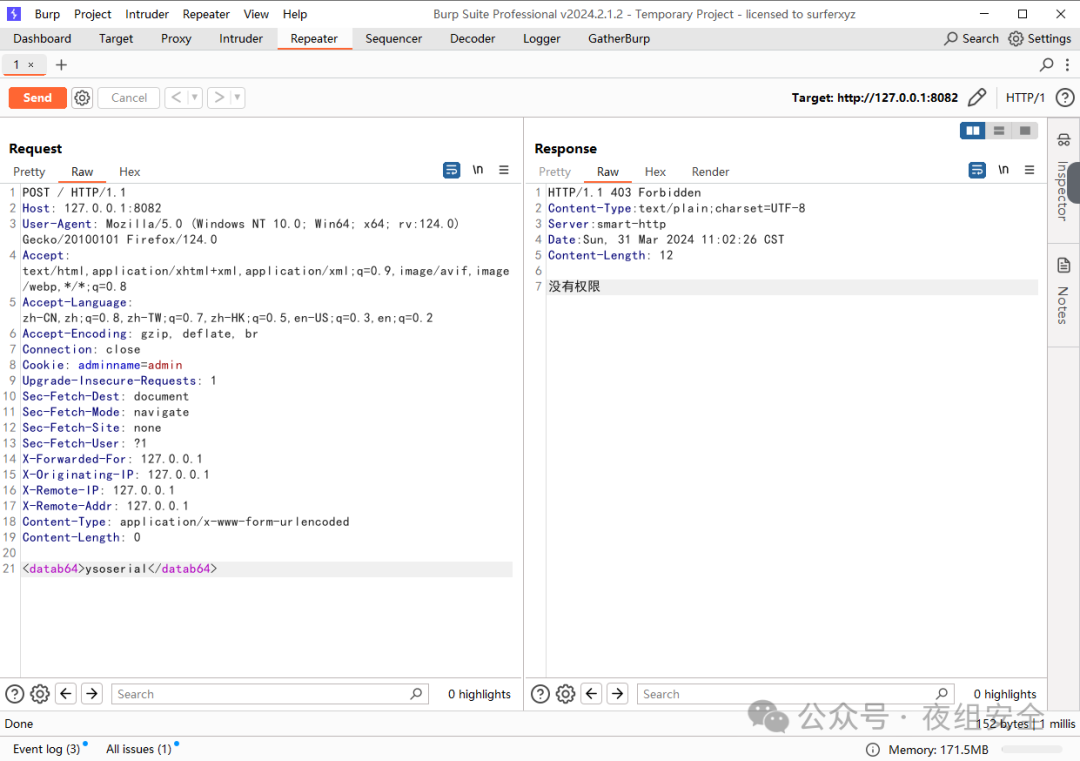Toggle word wrap in request editor
Screen dimensions: 1080x761
click(x=451, y=171)
